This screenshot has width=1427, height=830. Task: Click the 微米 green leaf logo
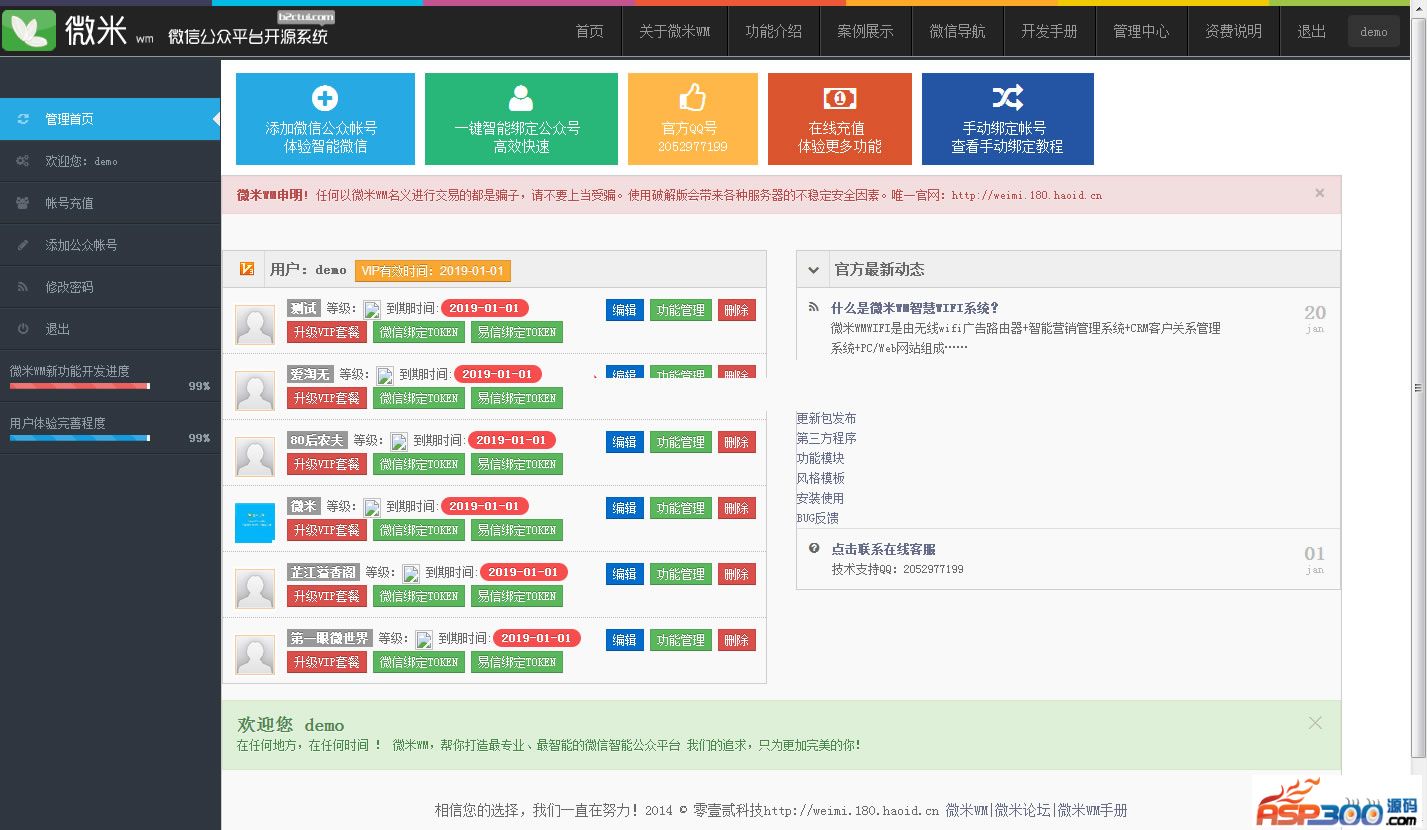[x=29, y=31]
